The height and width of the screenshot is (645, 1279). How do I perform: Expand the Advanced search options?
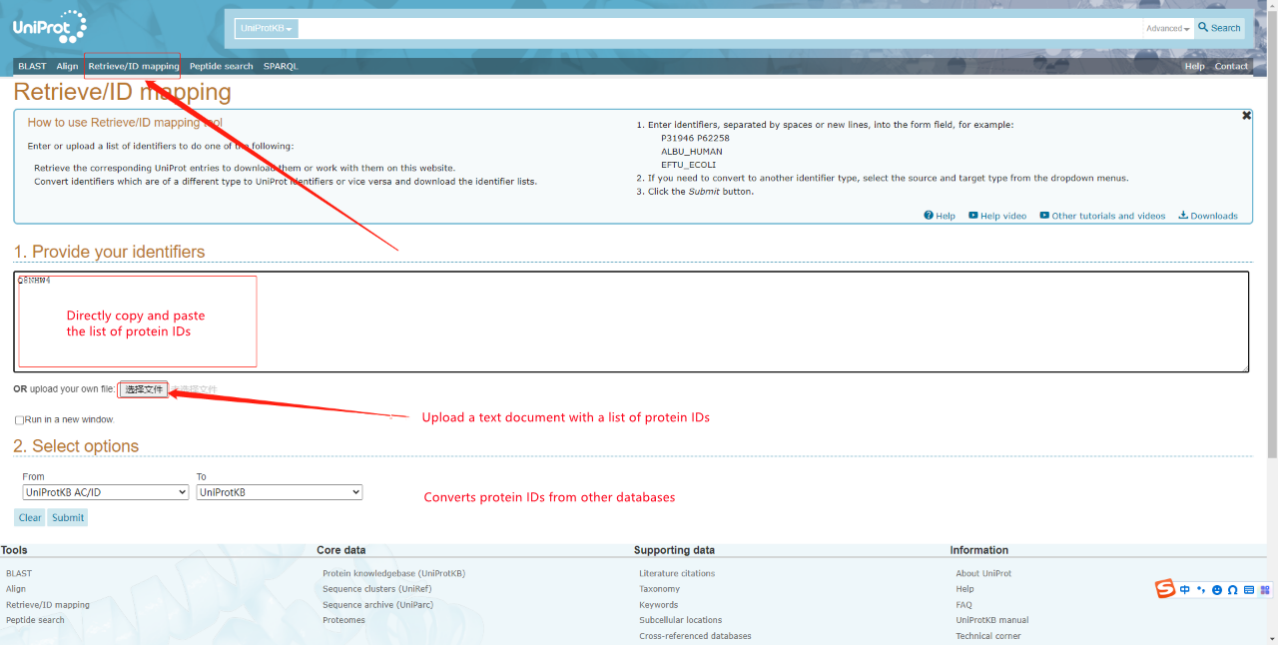(1167, 29)
